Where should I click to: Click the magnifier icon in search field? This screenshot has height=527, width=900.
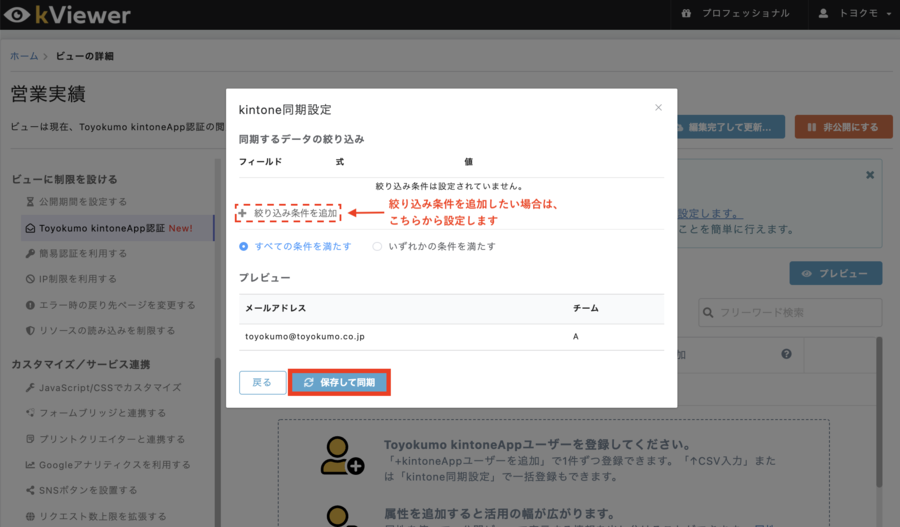[708, 313]
